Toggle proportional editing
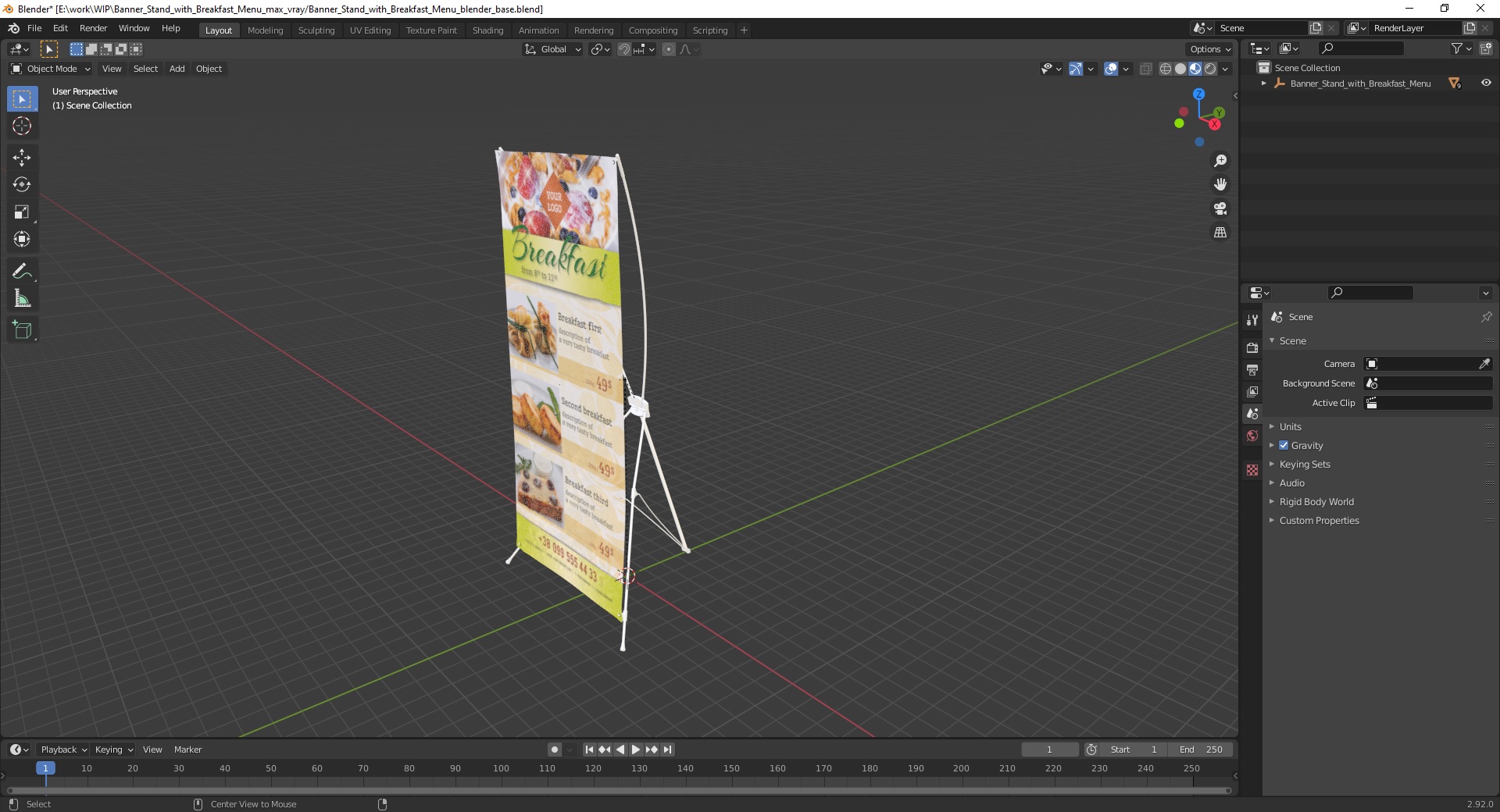 669,49
